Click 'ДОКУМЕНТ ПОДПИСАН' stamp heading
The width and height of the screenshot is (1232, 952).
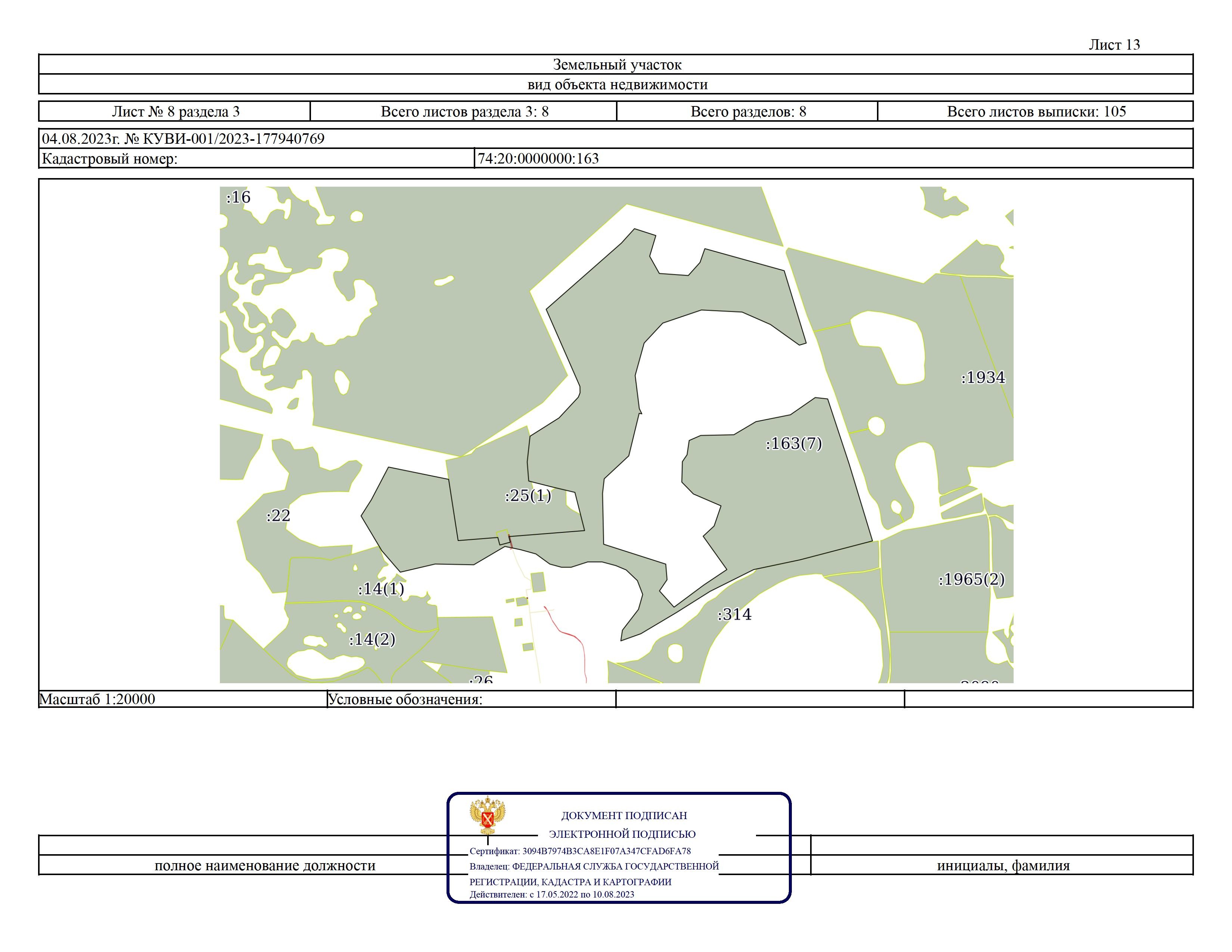click(624, 815)
